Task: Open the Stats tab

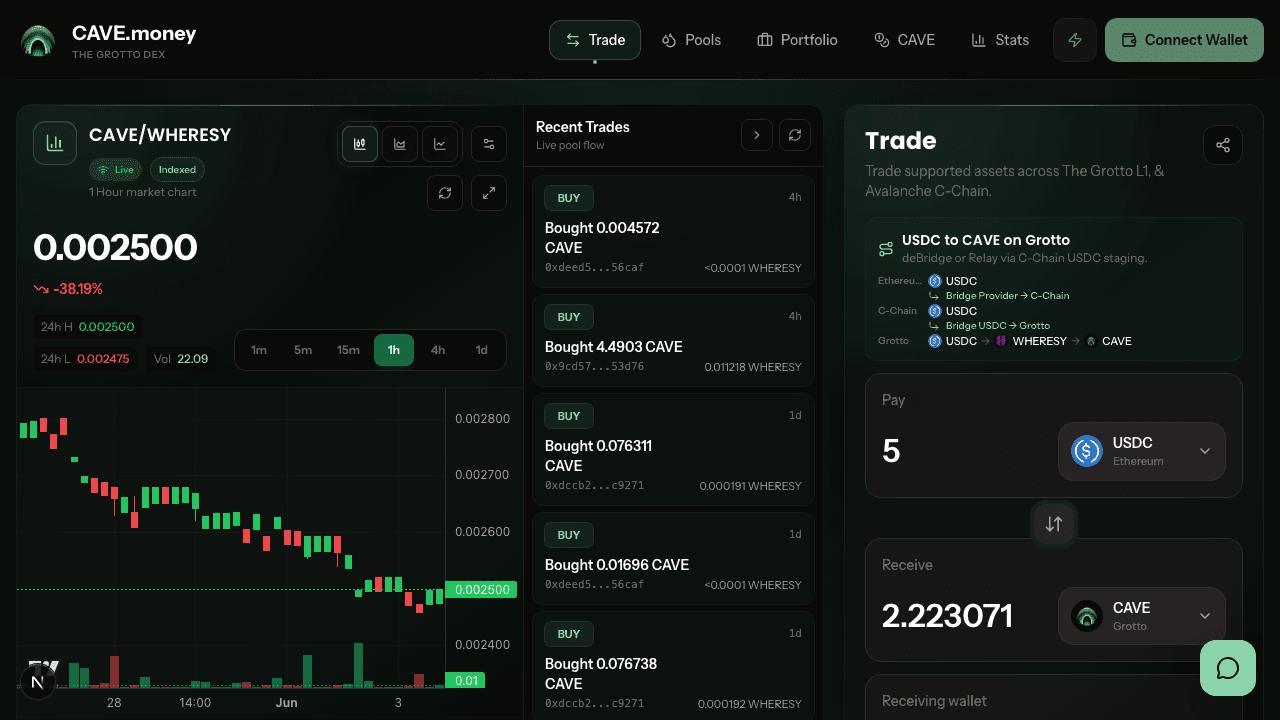Action: point(1000,40)
